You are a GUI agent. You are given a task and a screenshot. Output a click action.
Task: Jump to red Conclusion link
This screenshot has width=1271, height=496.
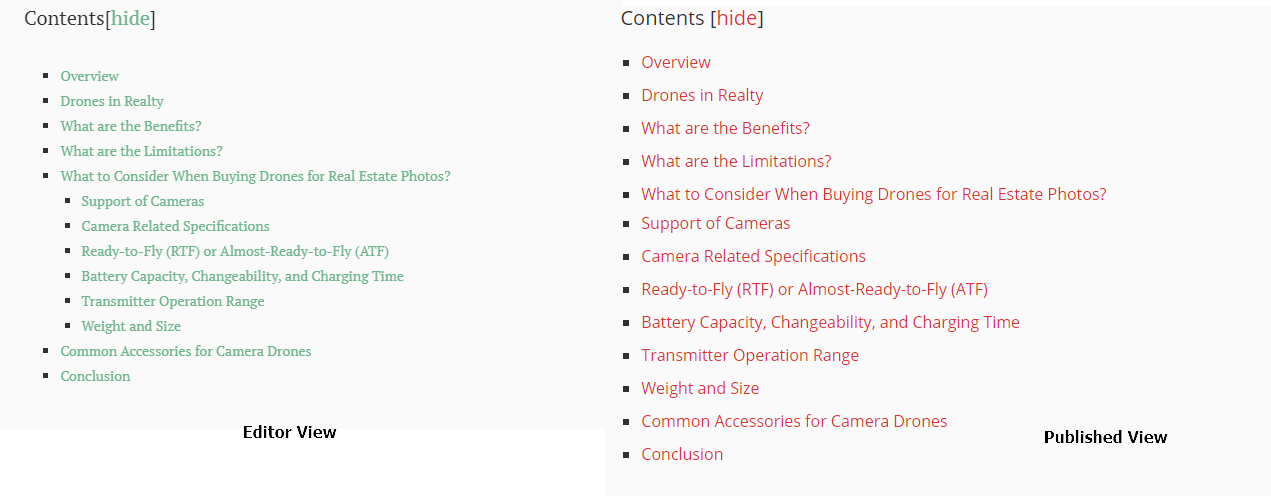click(x=682, y=454)
